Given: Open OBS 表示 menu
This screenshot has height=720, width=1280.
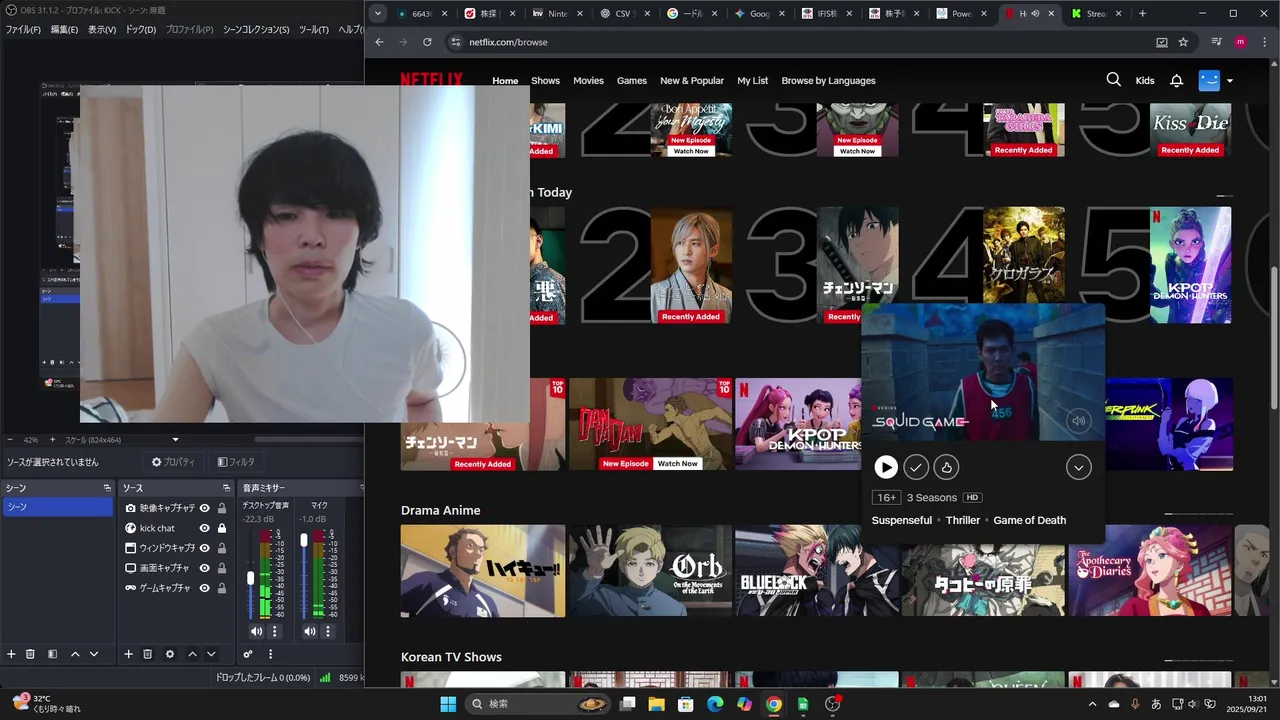Looking at the screenshot, I should 102,30.
